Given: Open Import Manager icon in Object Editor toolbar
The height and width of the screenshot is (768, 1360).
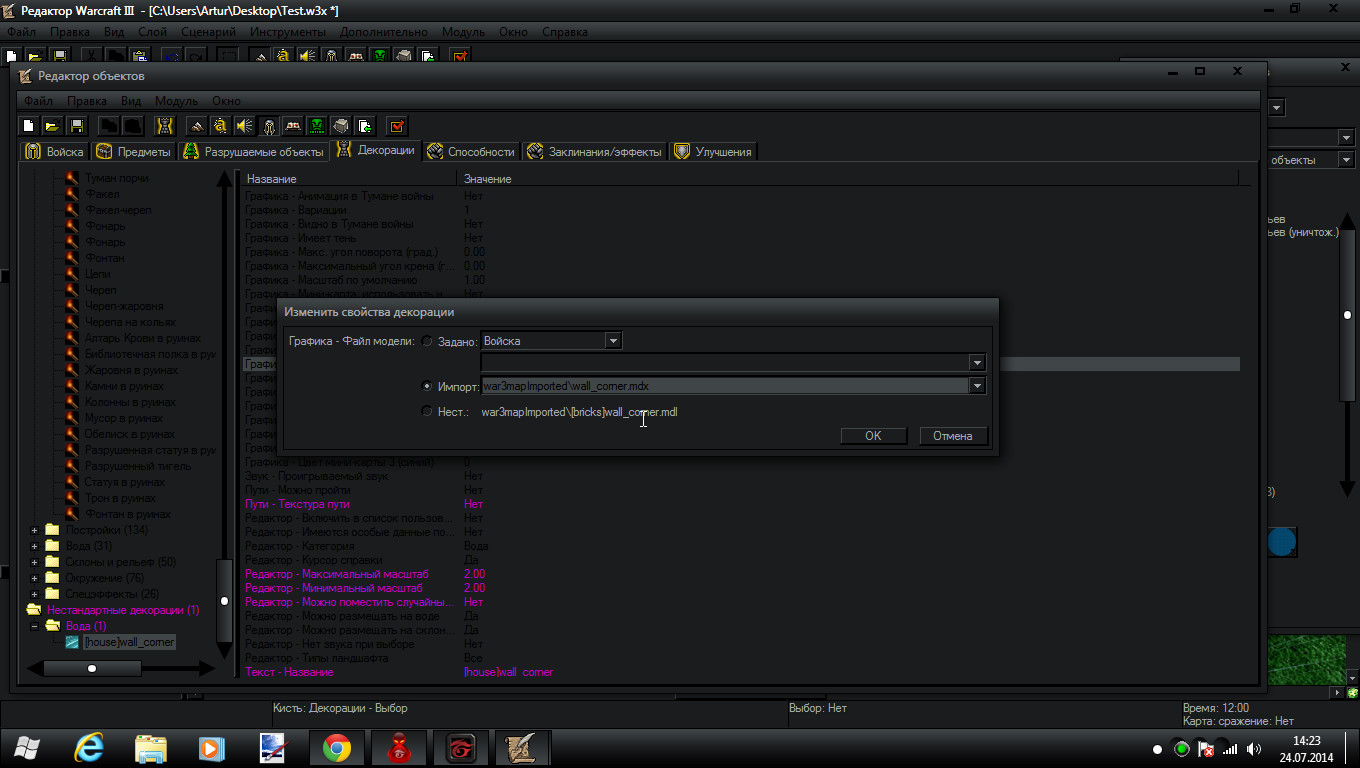Looking at the screenshot, I should coord(365,126).
